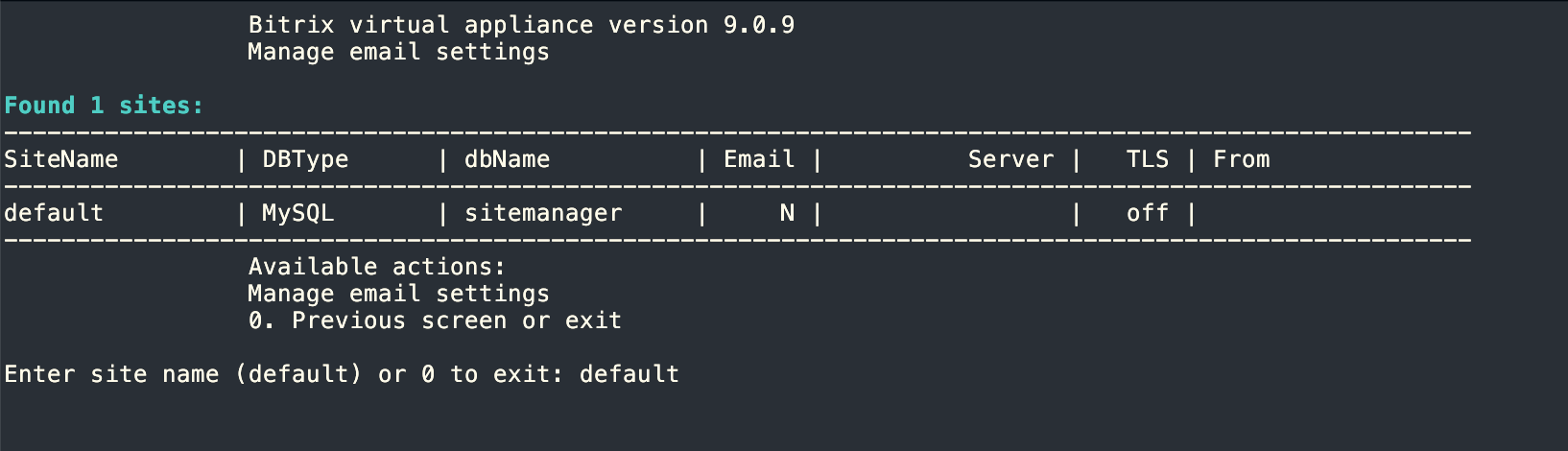Click the Bitrix virtual appliance version title

click(x=521, y=25)
